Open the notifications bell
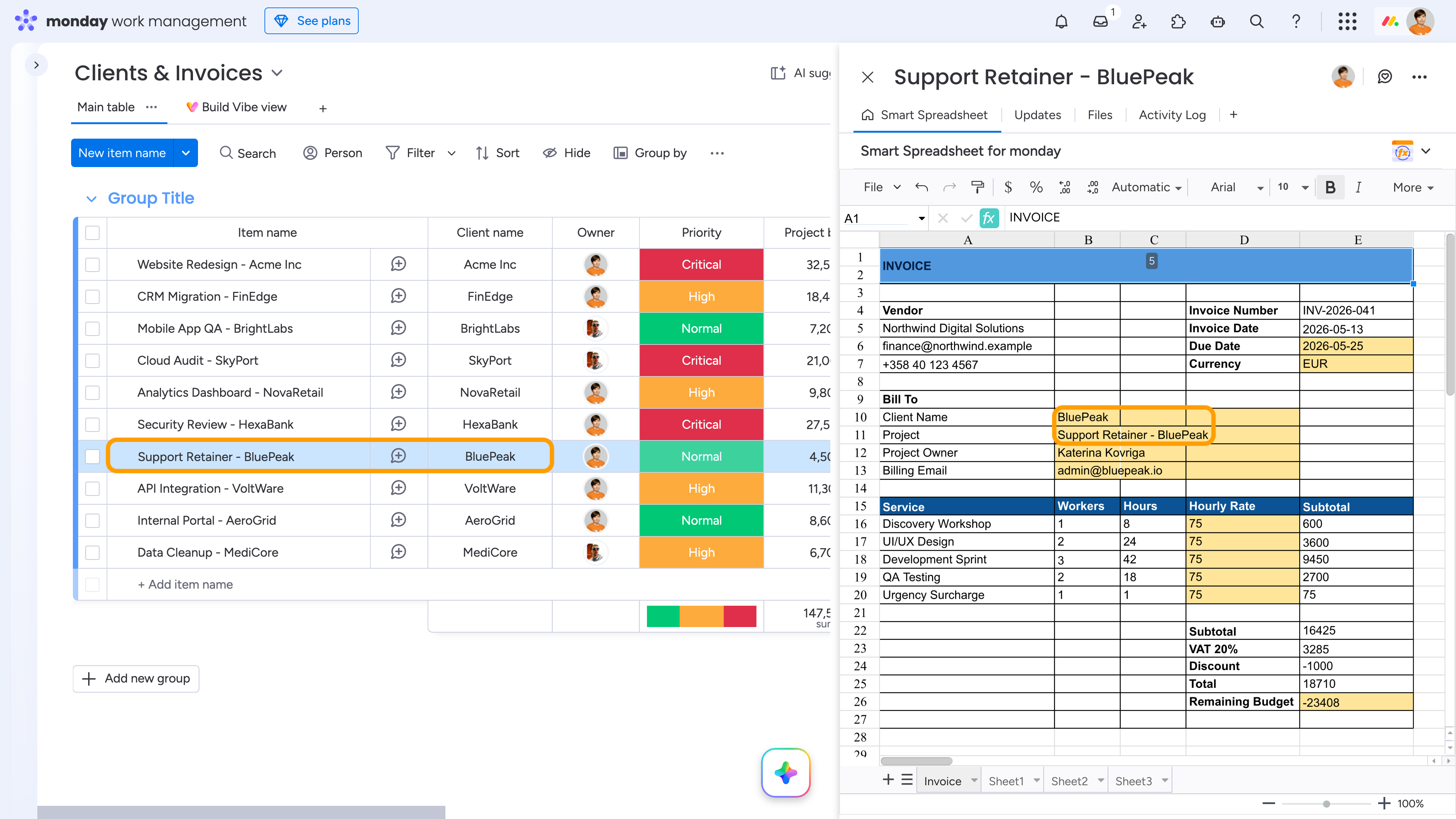1456x819 pixels. coord(1061,21)
